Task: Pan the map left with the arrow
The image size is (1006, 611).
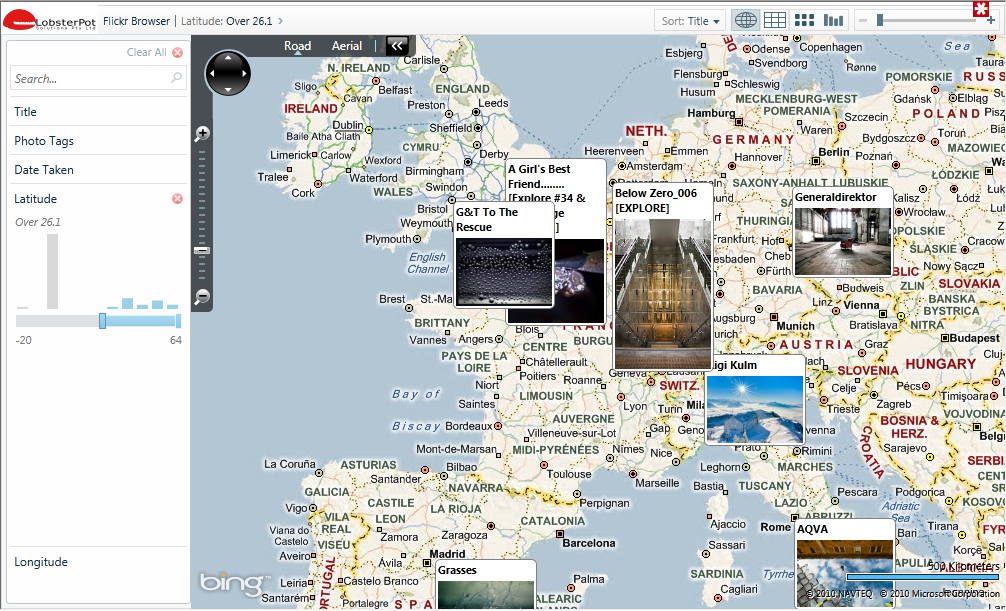Action: 212,74
